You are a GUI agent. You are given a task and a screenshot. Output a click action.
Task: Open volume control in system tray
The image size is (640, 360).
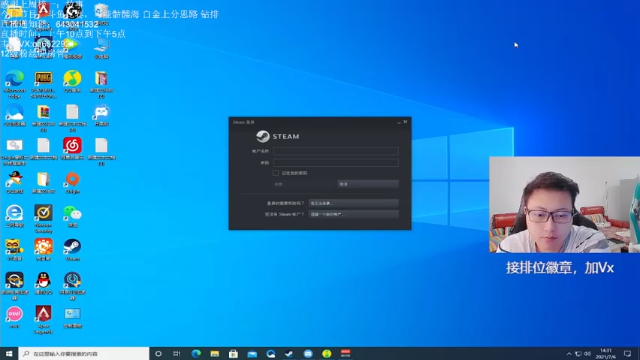[587, 353]
